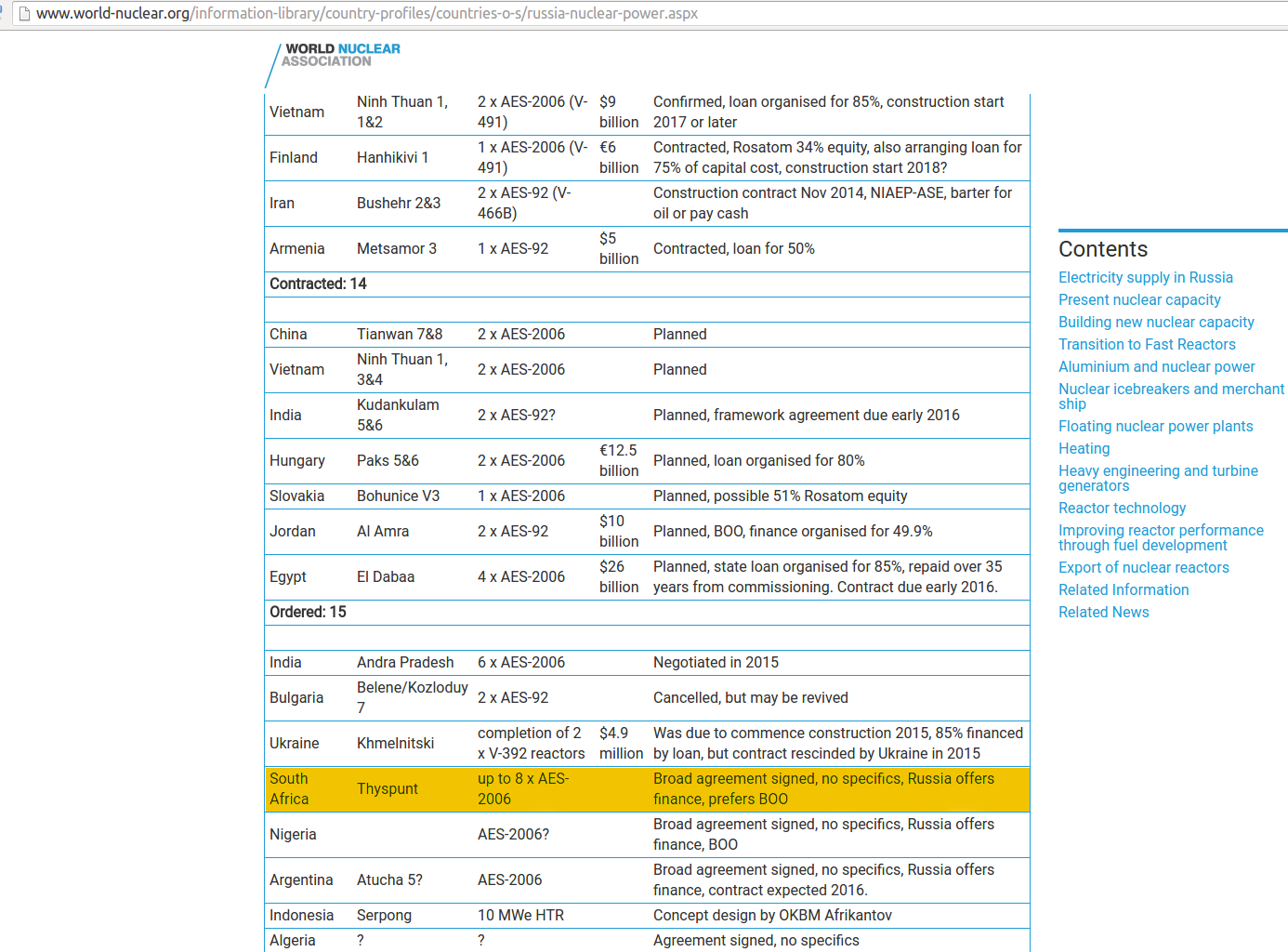Open Heavy engineering and turbine generators
Image resolution: width=1288 pixels, height=952 pixels.
(x=1158, y=477)
